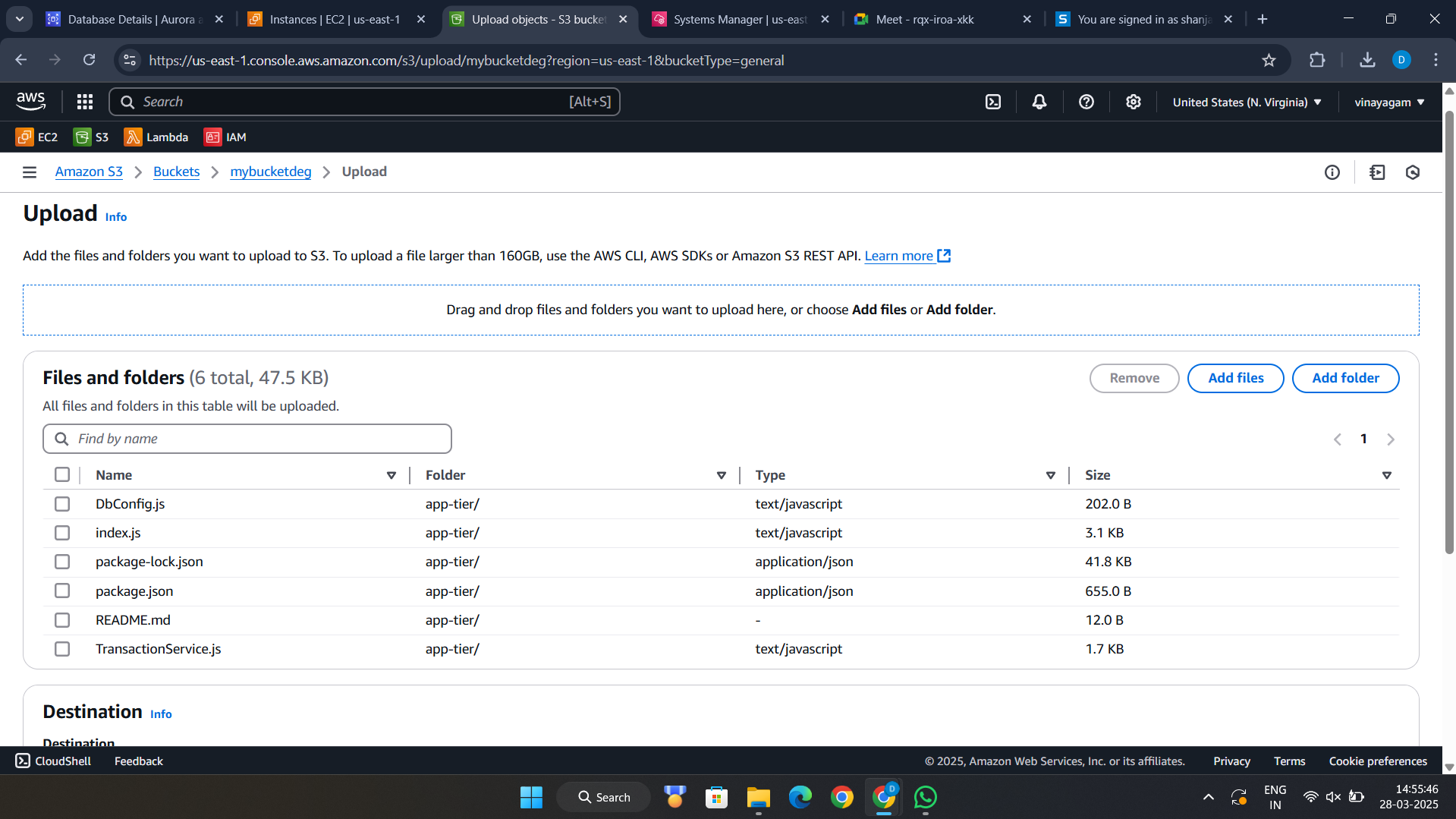Open Amazon S3 breadcrumb link
The height and width of the screenshot is (819, 1456).
pyautogui.click(x=89, y=172)
